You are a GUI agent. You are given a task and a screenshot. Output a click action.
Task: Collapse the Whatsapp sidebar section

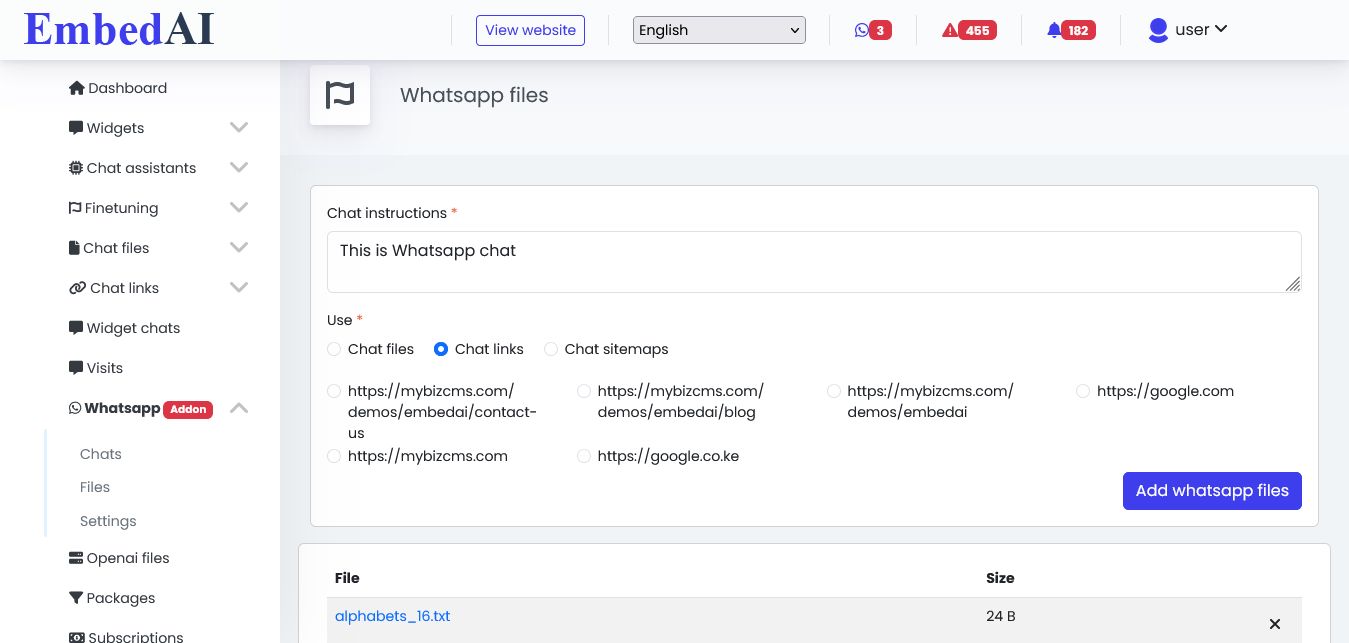[x=238, y=408]
